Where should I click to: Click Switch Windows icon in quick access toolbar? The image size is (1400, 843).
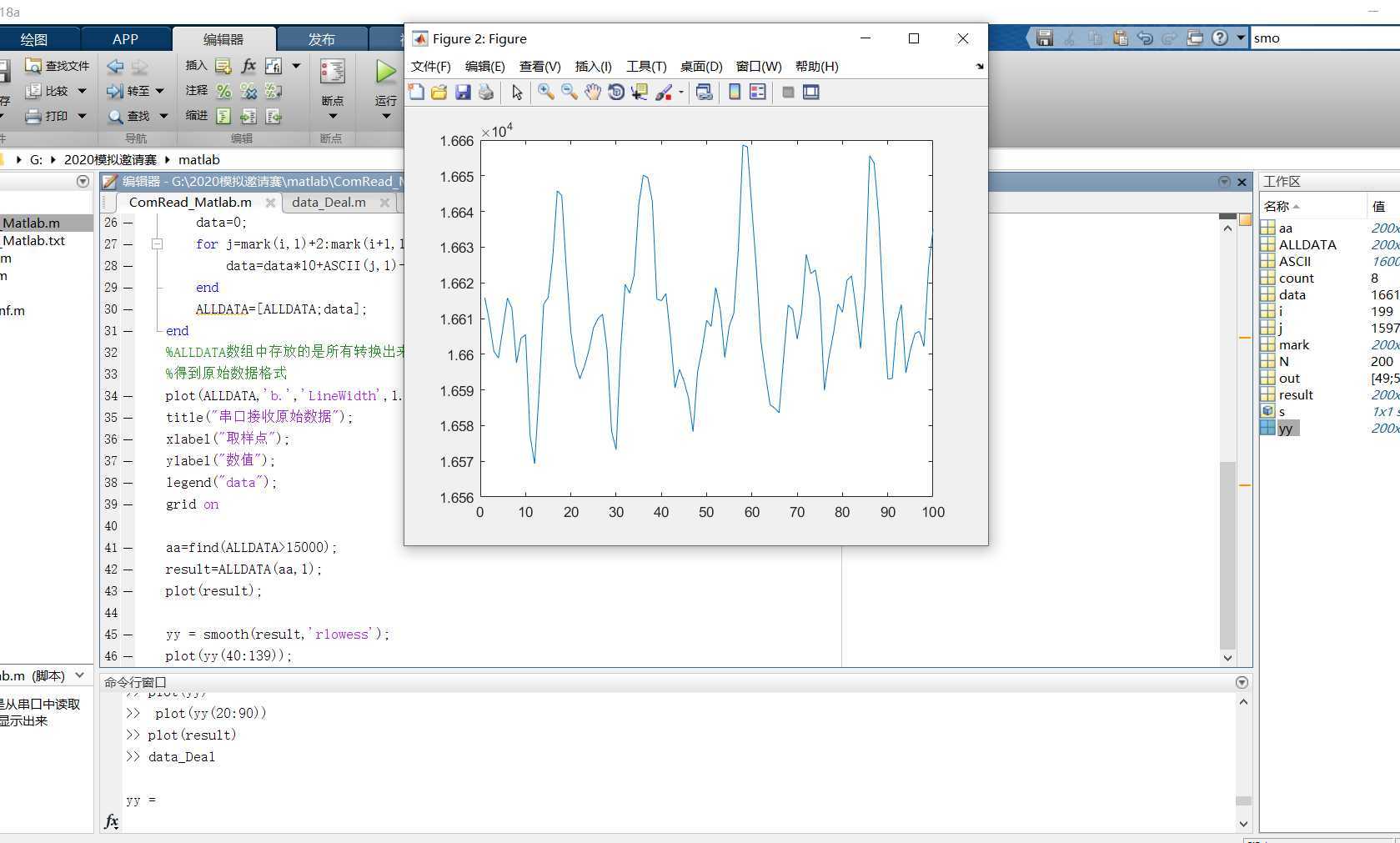coord(1195,38)
